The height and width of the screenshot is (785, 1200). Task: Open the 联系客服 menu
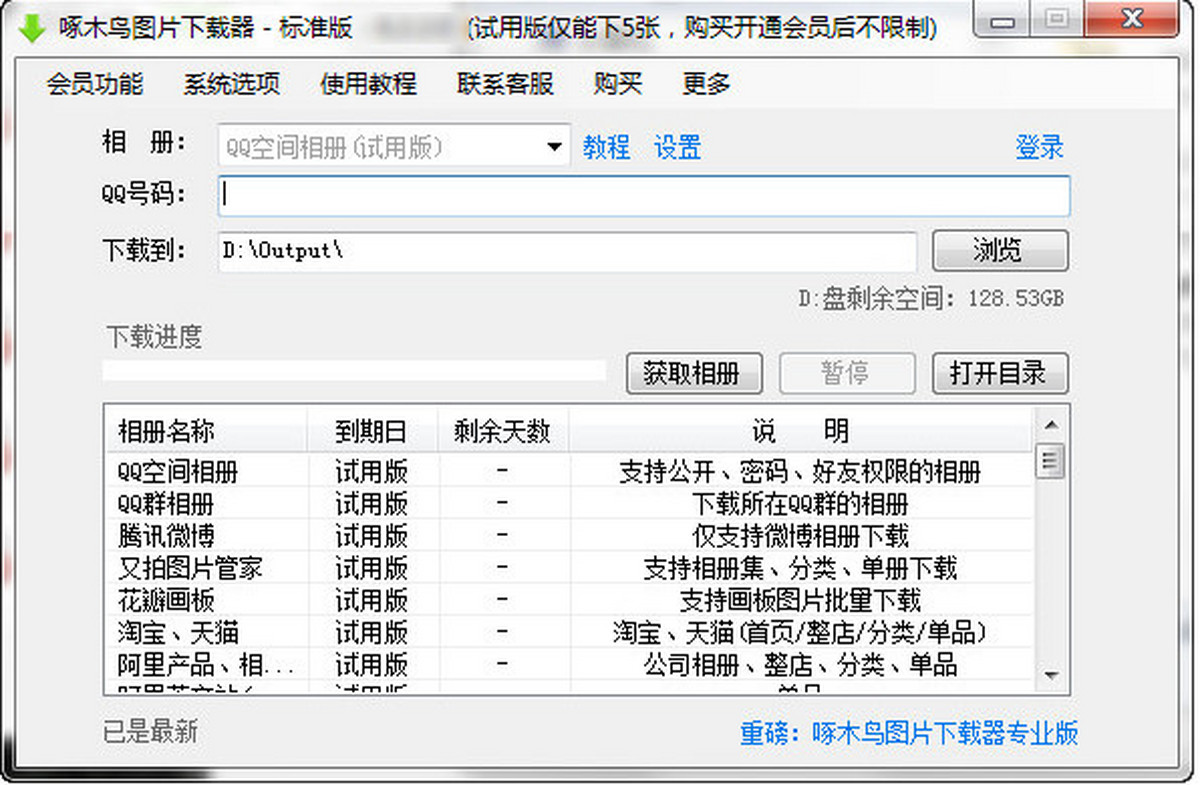click(505, 84)
